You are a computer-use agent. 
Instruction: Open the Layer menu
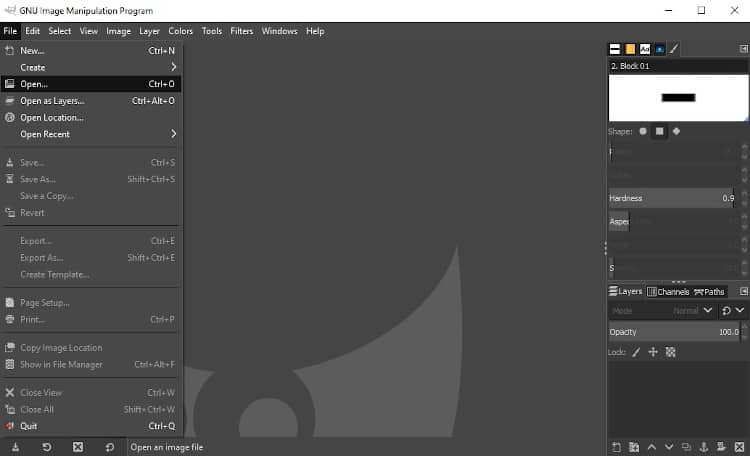149,31
